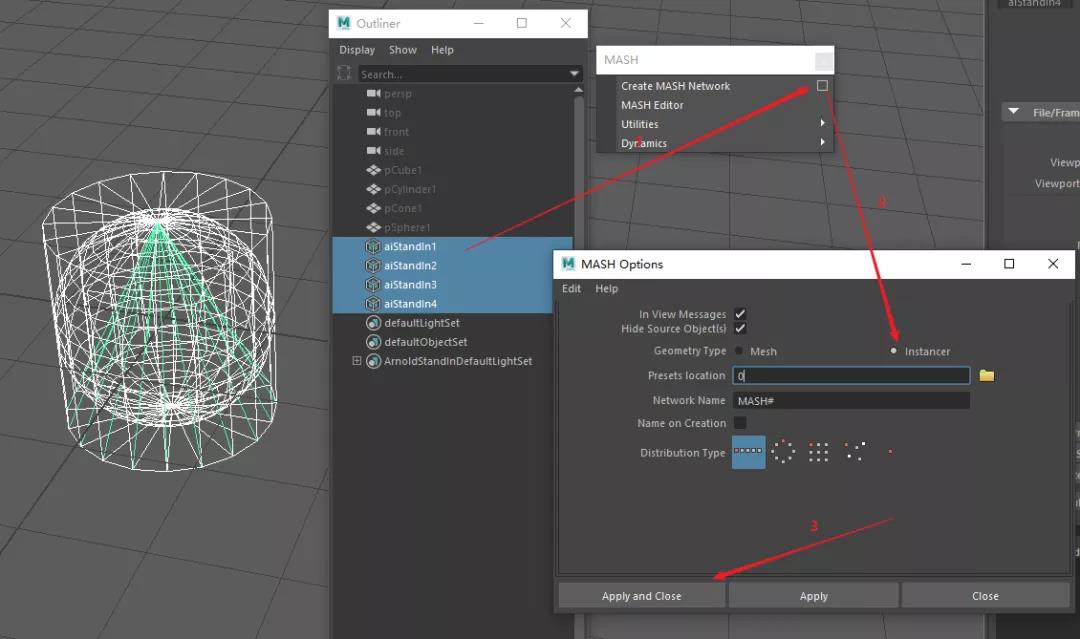Screen dimensions: 1080x639
Task: Expand the ArnoldStandInDefaultLightSet tree node
Action: click(357, 360)
